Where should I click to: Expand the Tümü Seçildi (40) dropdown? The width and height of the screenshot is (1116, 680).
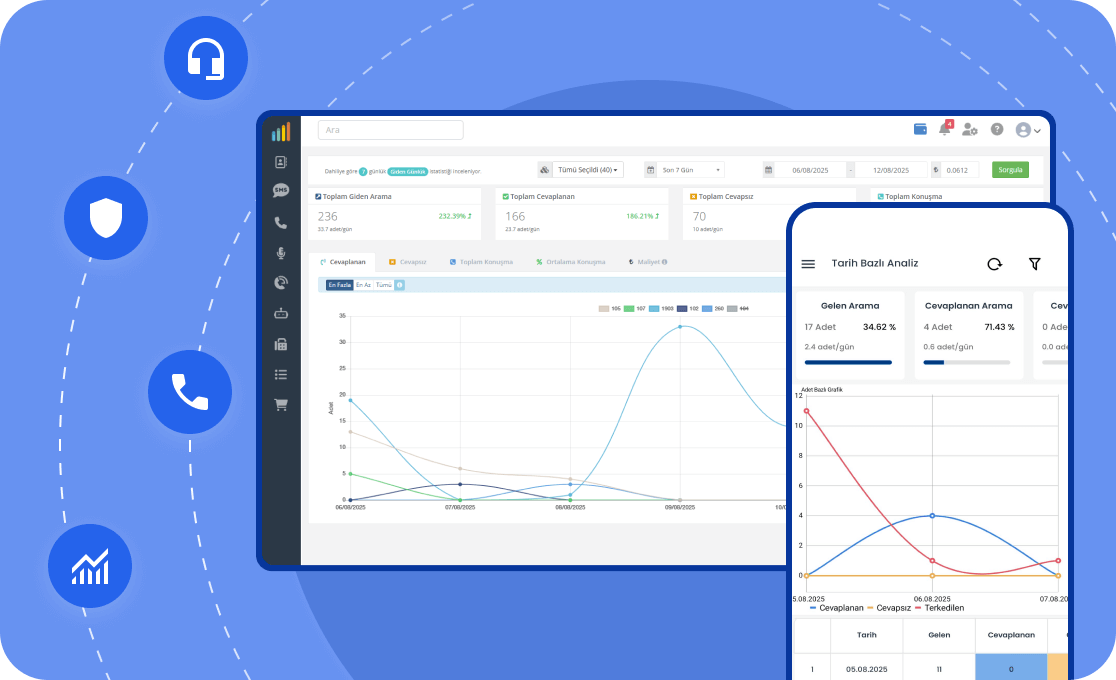click(588, 170)
